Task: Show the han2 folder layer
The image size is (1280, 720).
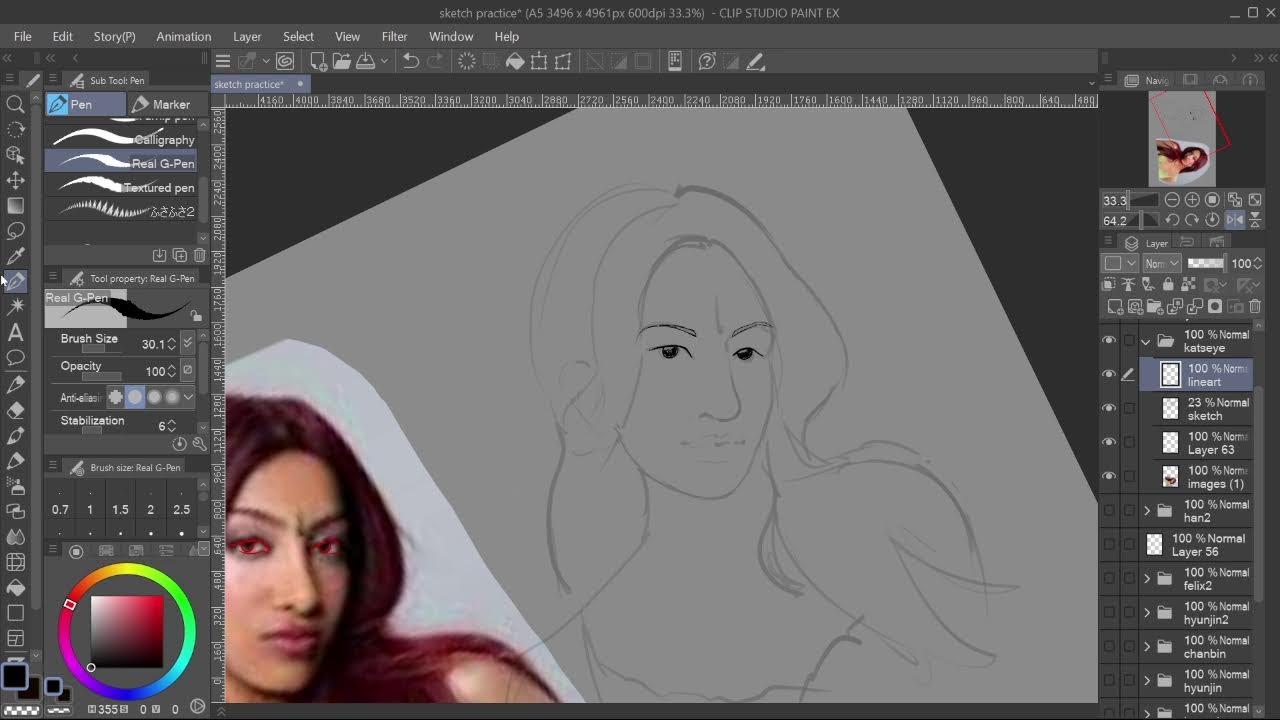Action: [x=1108, y=511]
